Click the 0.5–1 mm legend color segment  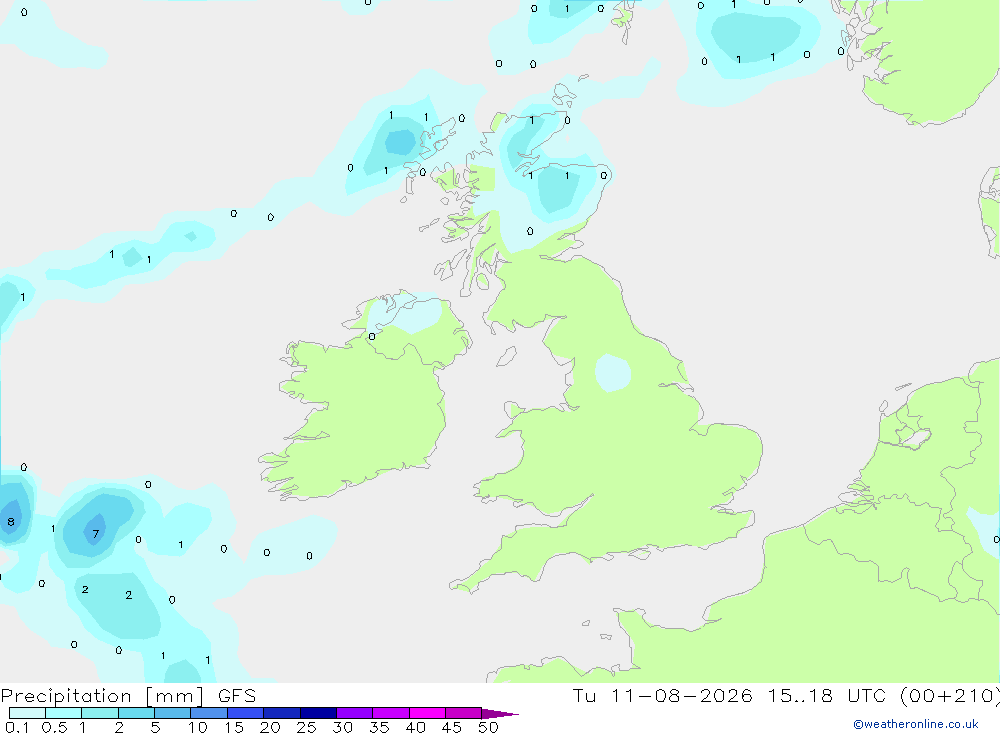[64, 713]
